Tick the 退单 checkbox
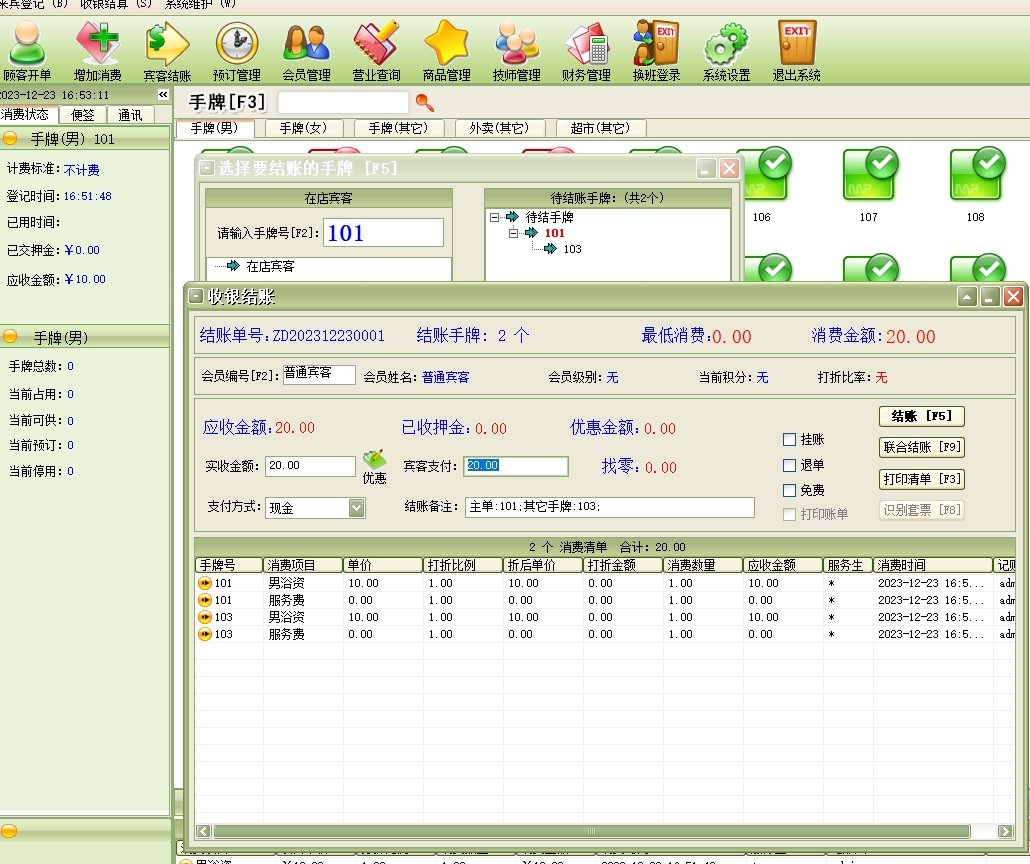The width and height of the screenshot is (1030, 864). pos(790,465)
